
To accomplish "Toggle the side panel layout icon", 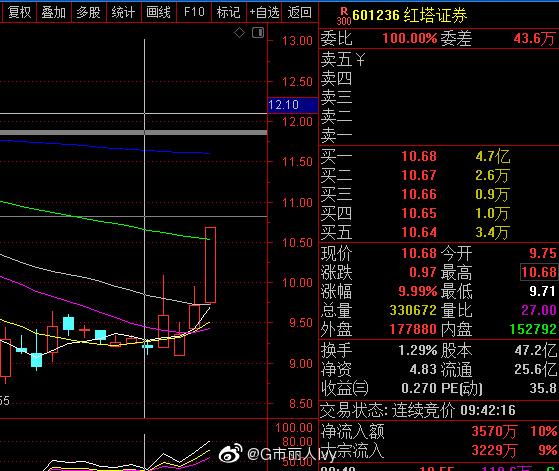I will point(258,33).
